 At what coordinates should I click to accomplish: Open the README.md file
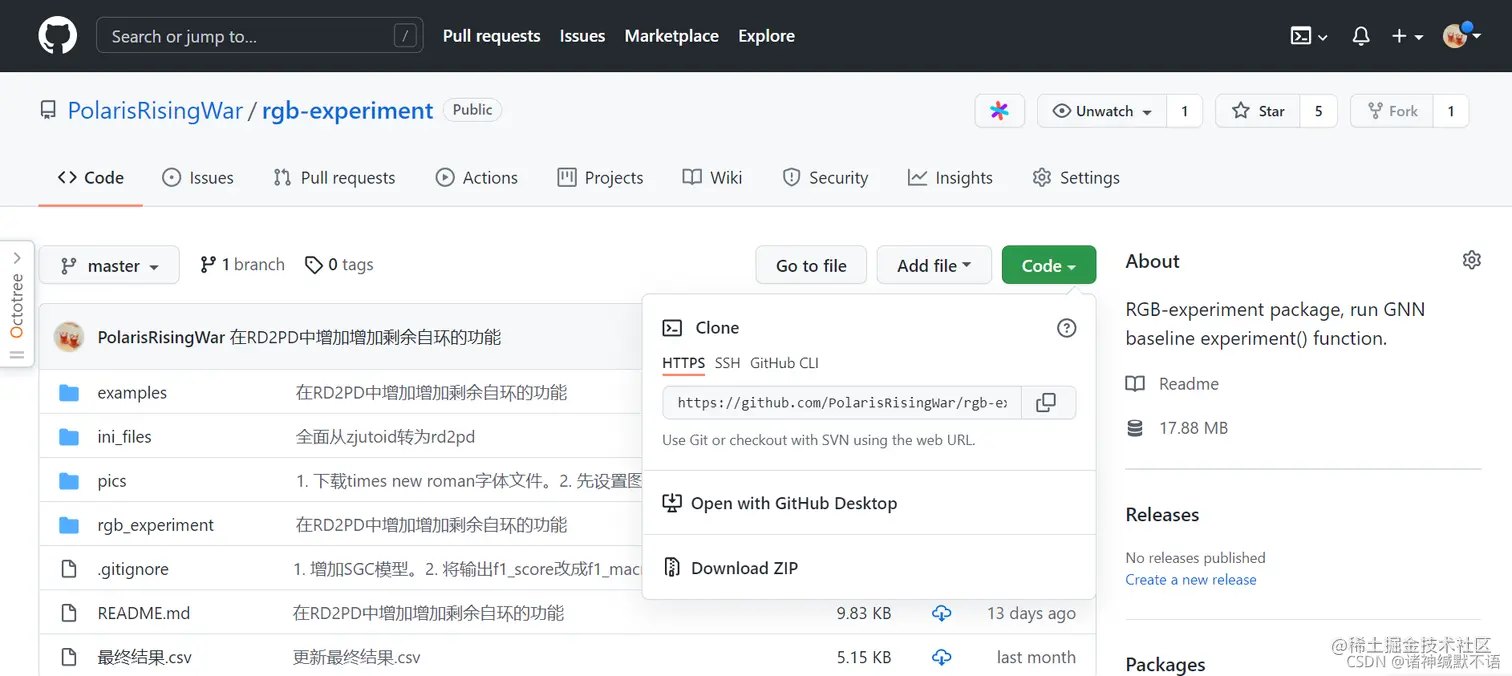143,613
